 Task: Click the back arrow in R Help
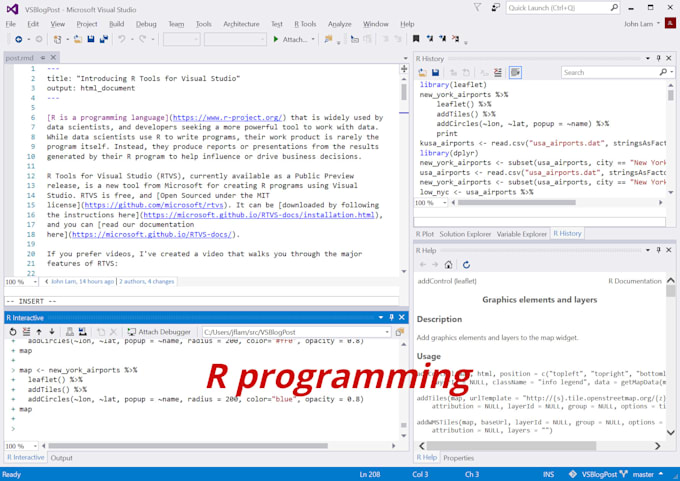(423, 265)
